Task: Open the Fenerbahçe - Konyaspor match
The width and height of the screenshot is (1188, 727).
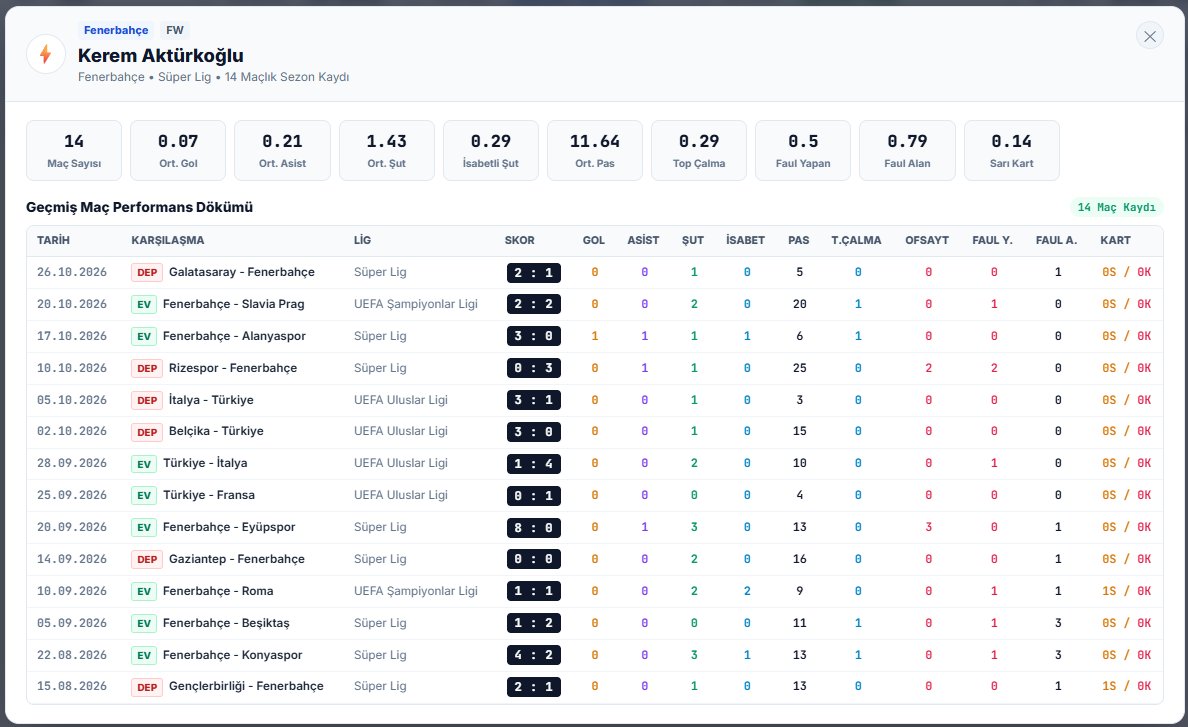Action: click(x=595, y=655)
